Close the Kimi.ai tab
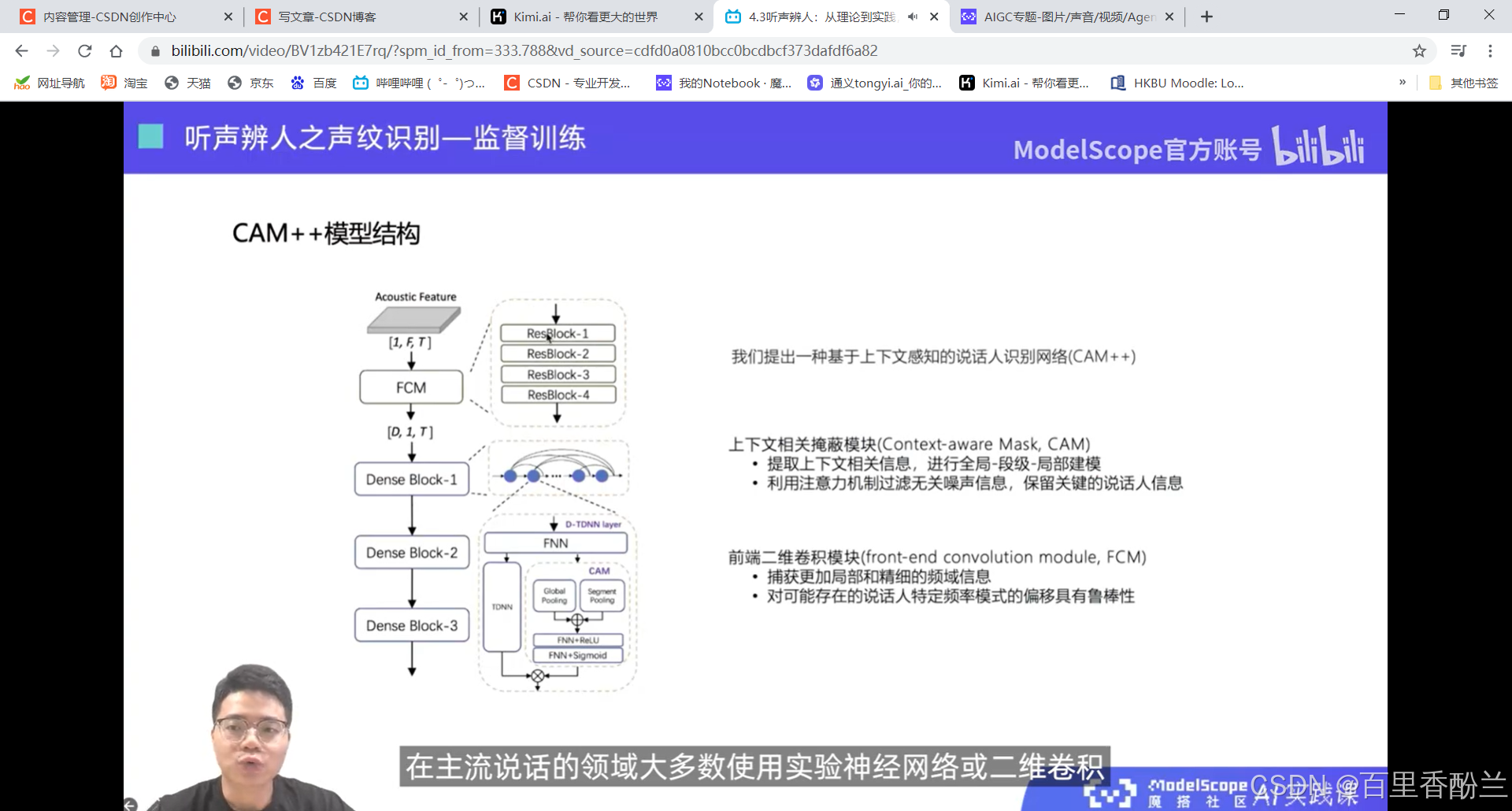1512x811 pixels. pyautogui.click(x=699, y=17)
